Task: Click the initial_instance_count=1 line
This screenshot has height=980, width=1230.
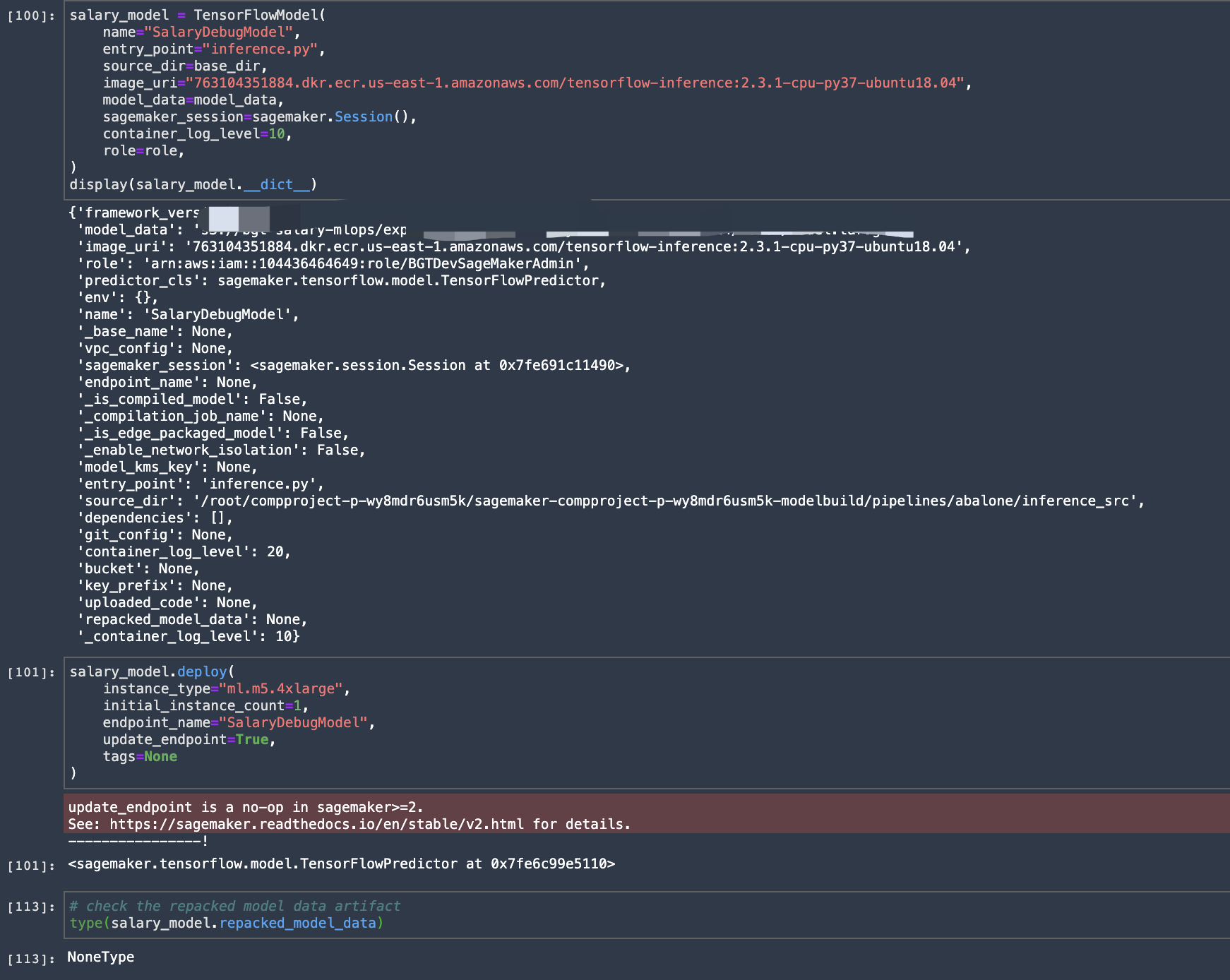Action: 205,705
